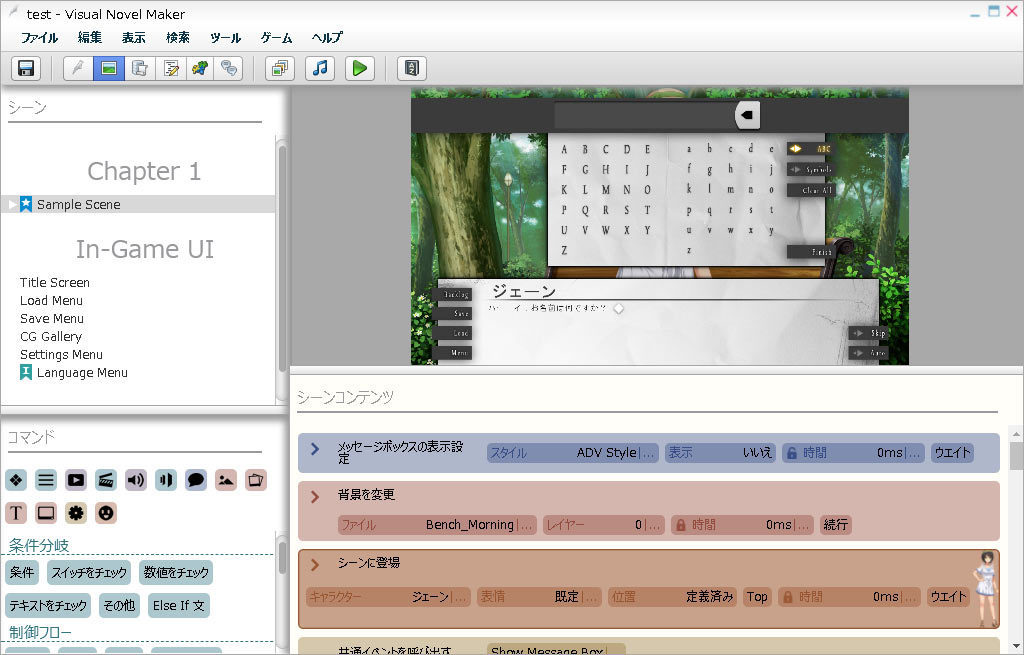Select the clapperboard command category icon
1024x655 pixels.
pyautogui.click(x=106, y=480)
